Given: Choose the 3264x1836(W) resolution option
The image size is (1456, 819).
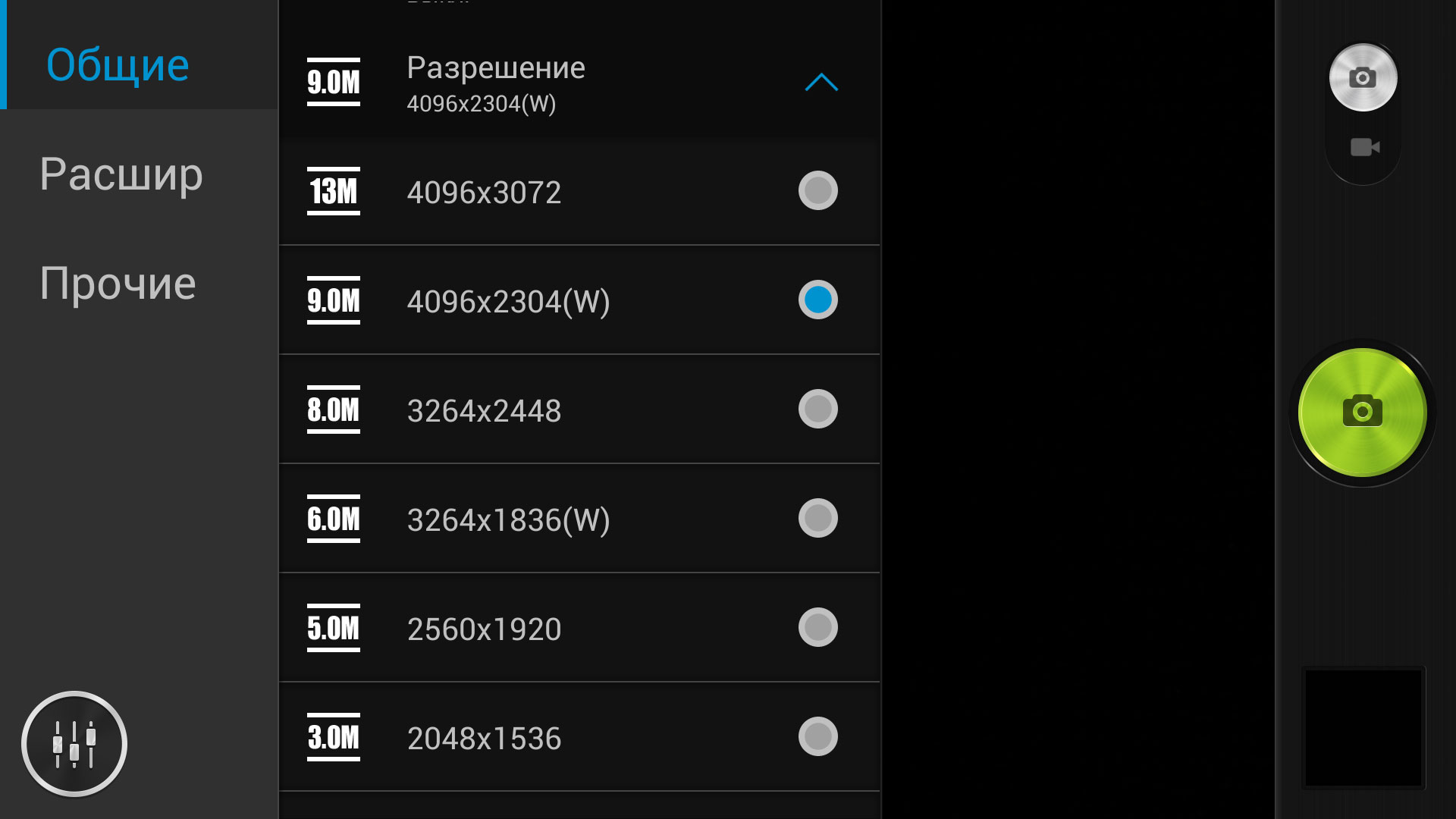Looking at the screenshot, I should [579, 519].
